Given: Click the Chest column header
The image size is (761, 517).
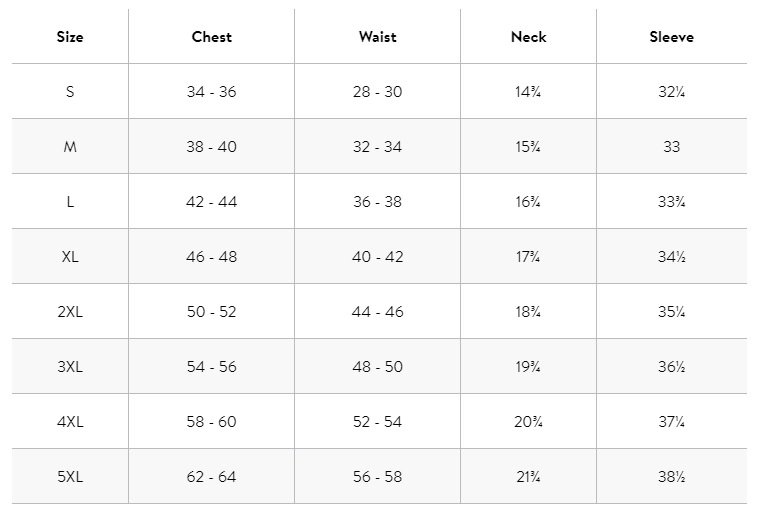Looking at the screenshot, I should (x=212, y=37).
